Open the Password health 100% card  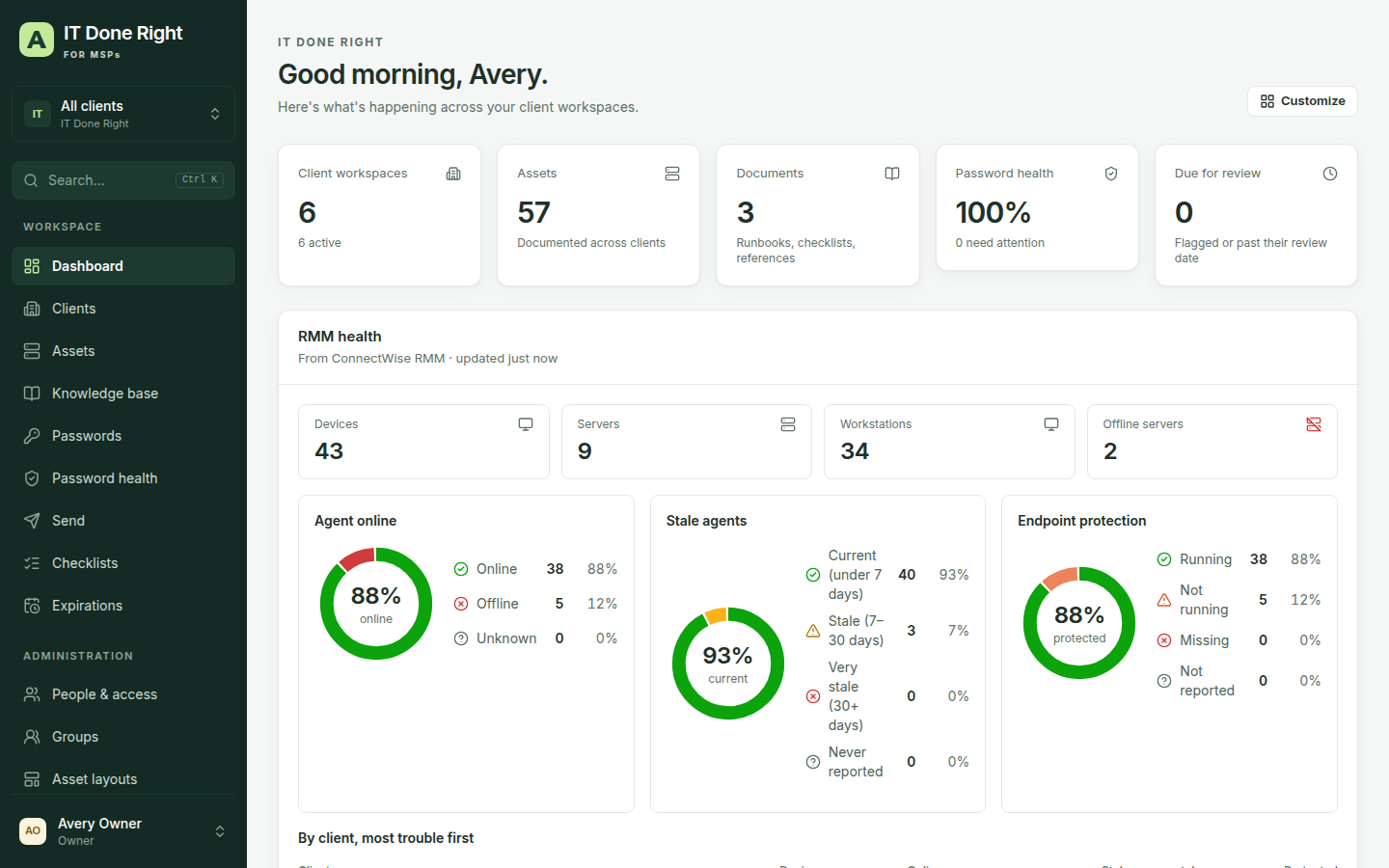click(x=1037, y=207)
